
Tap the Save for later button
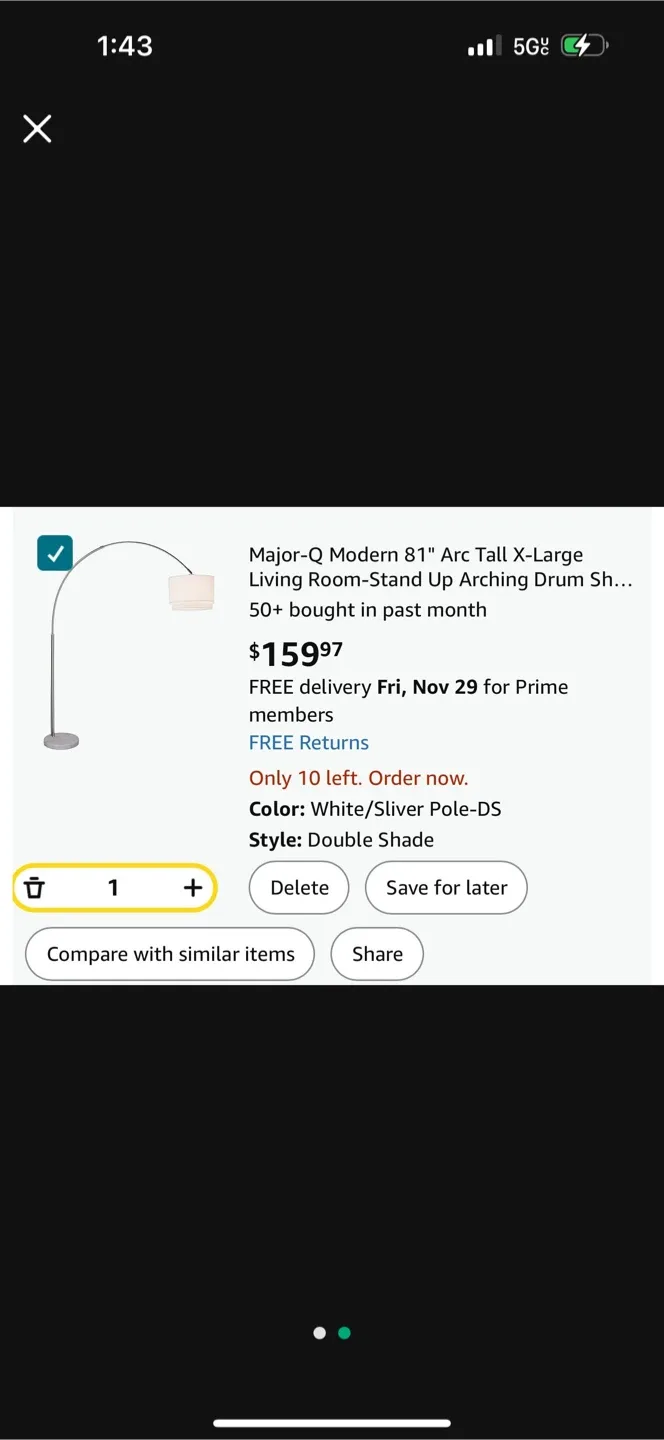coord(446,887)
